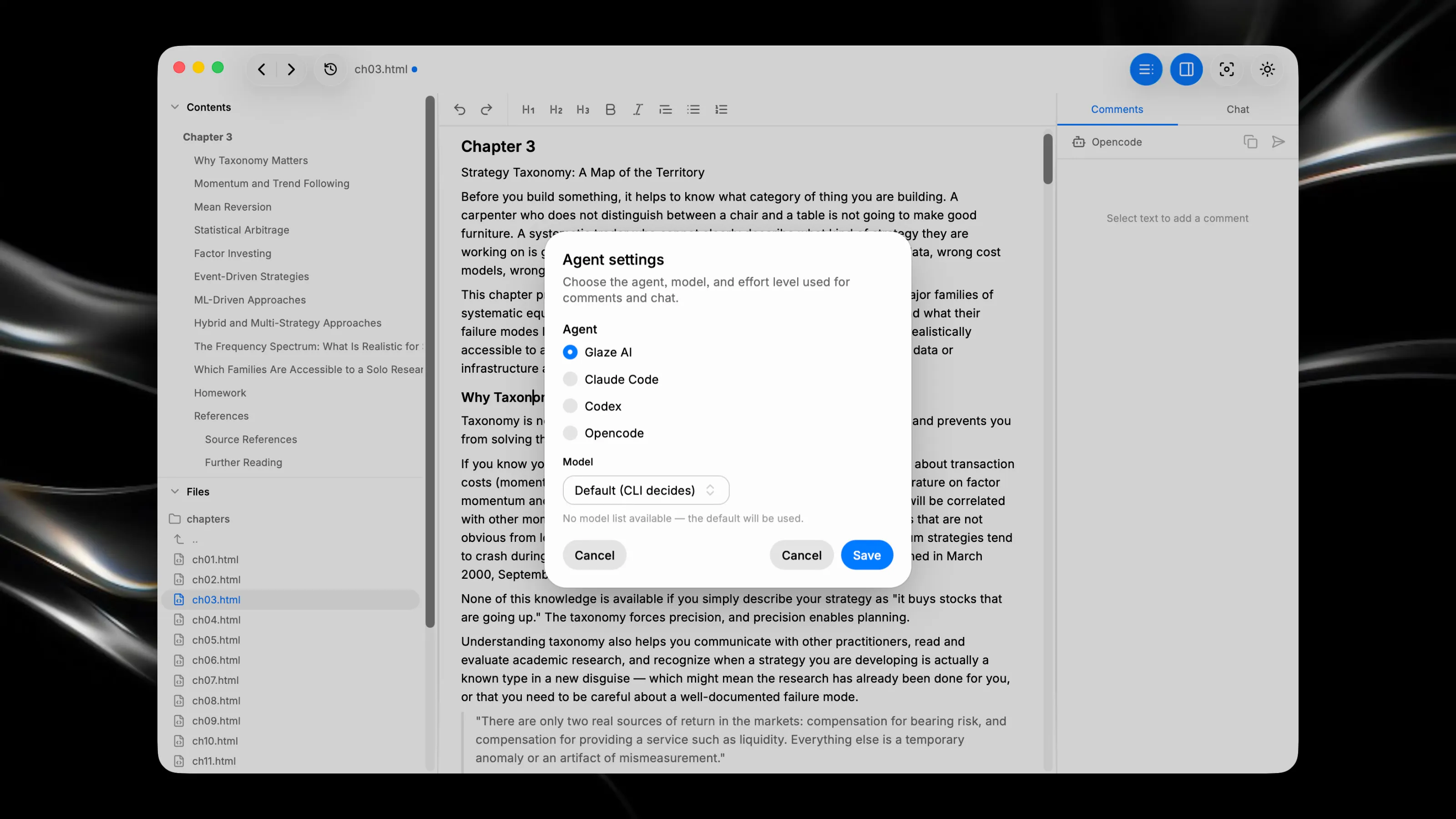Jump to Homework section

pos(220,393)
